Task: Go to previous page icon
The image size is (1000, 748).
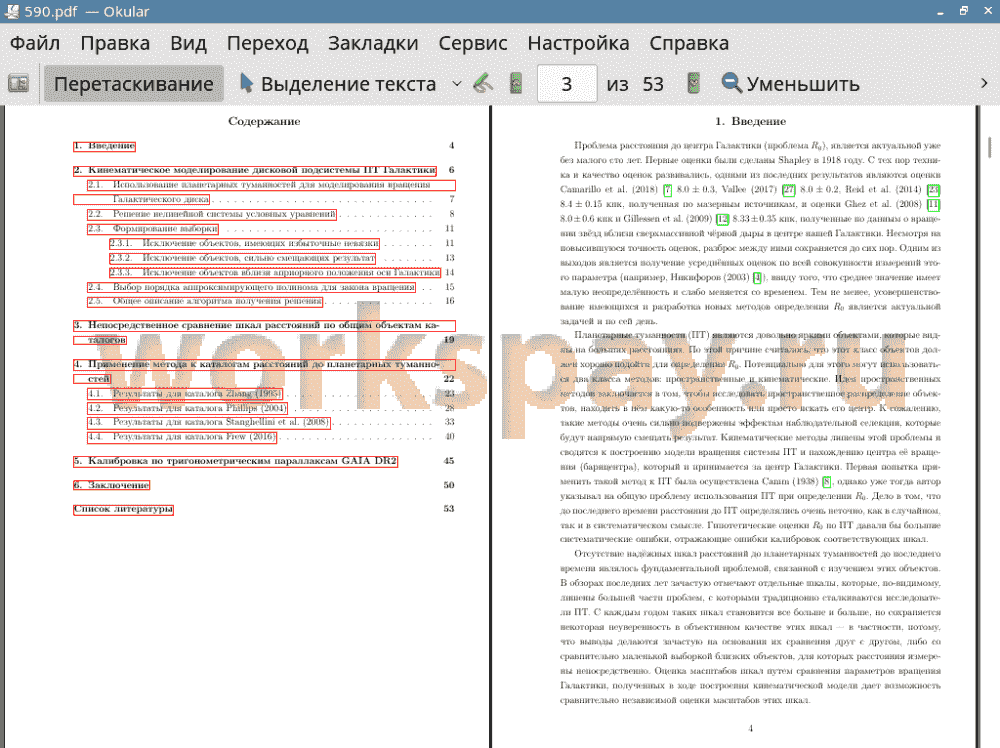Action: click(x=516, y=84)
